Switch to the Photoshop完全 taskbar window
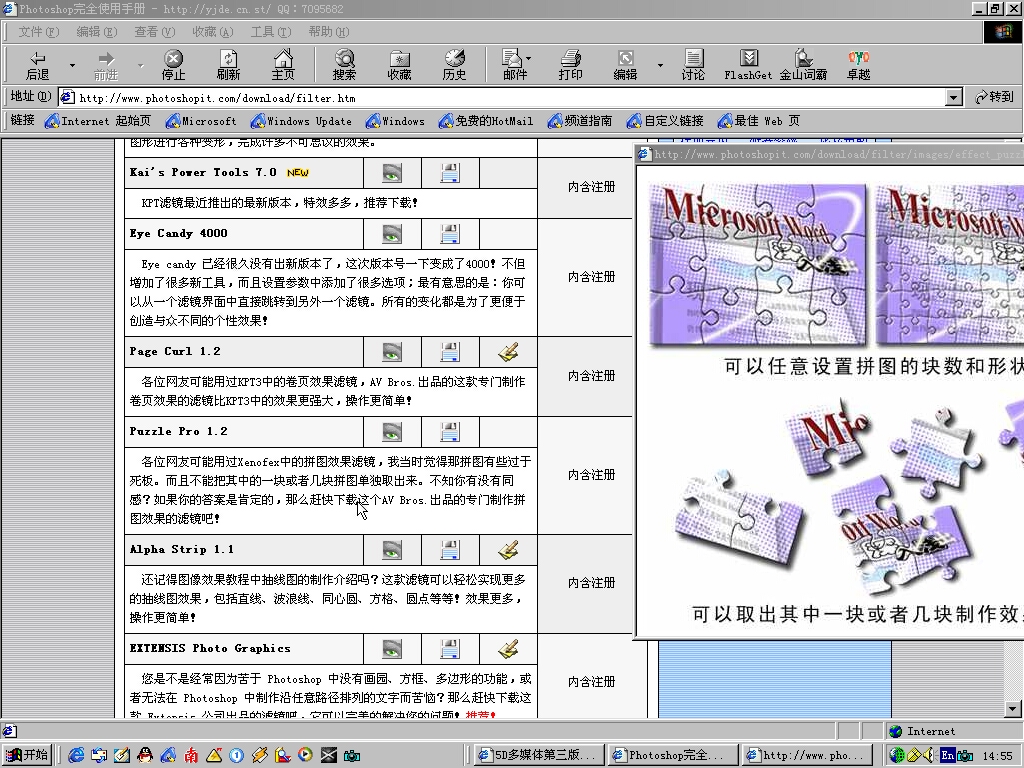This screenshot has width=1024, height=768. pos(673,755)
